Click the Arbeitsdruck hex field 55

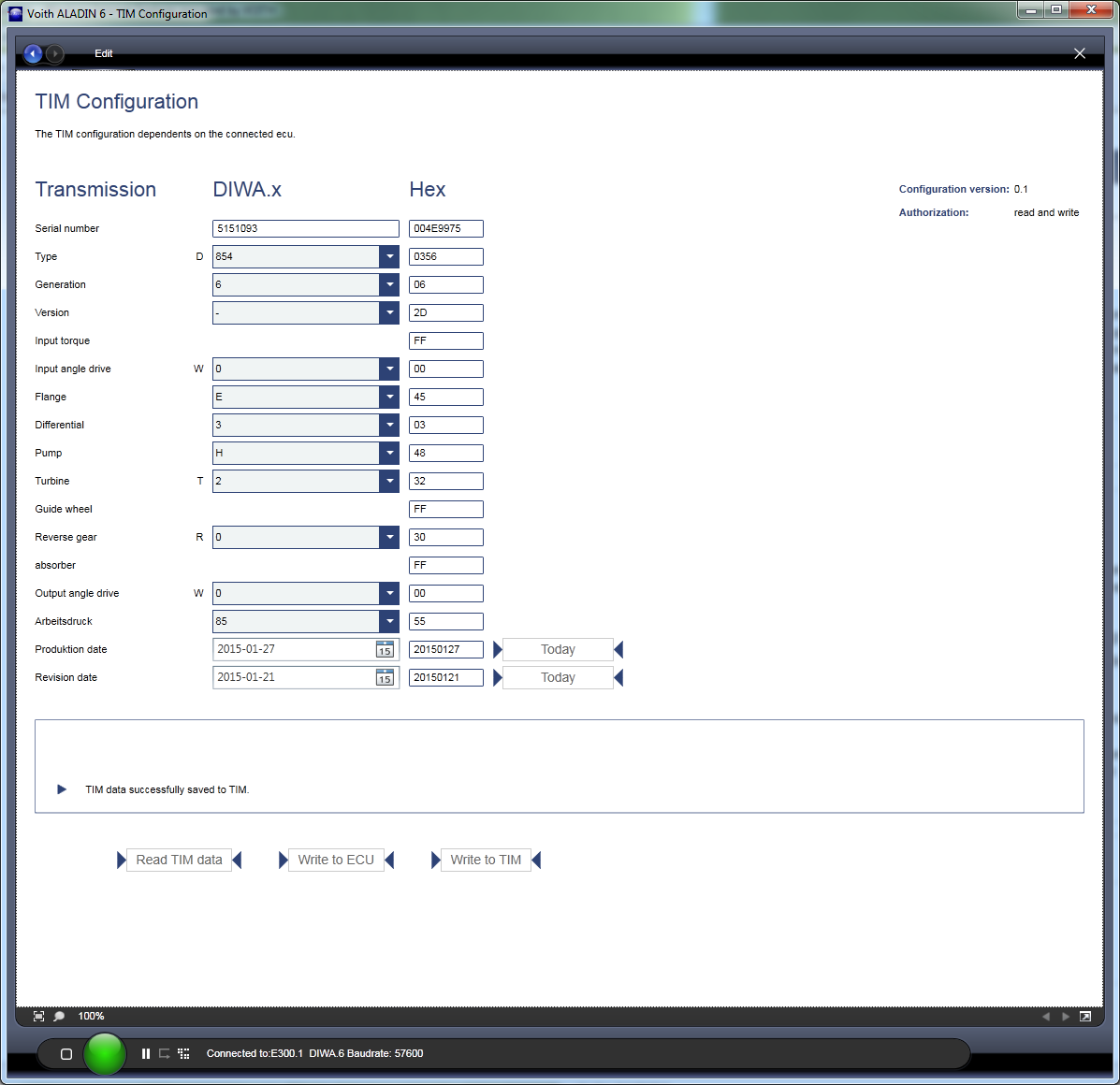pyautogui.click(x=446, y=622)
